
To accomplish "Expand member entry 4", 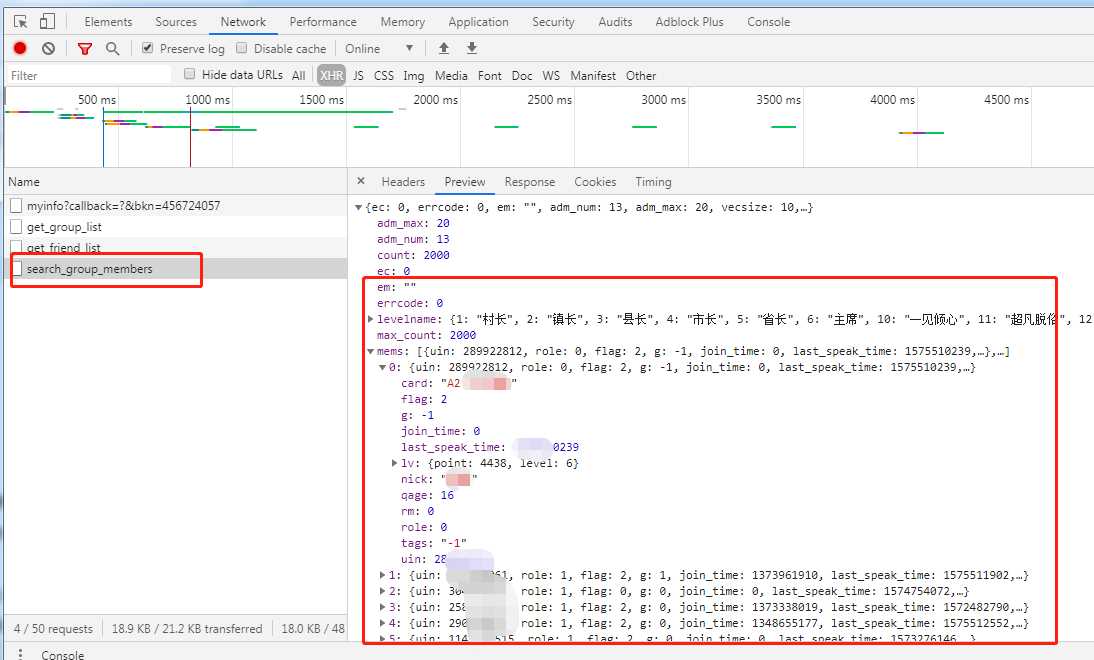I will tap(382, 623).
